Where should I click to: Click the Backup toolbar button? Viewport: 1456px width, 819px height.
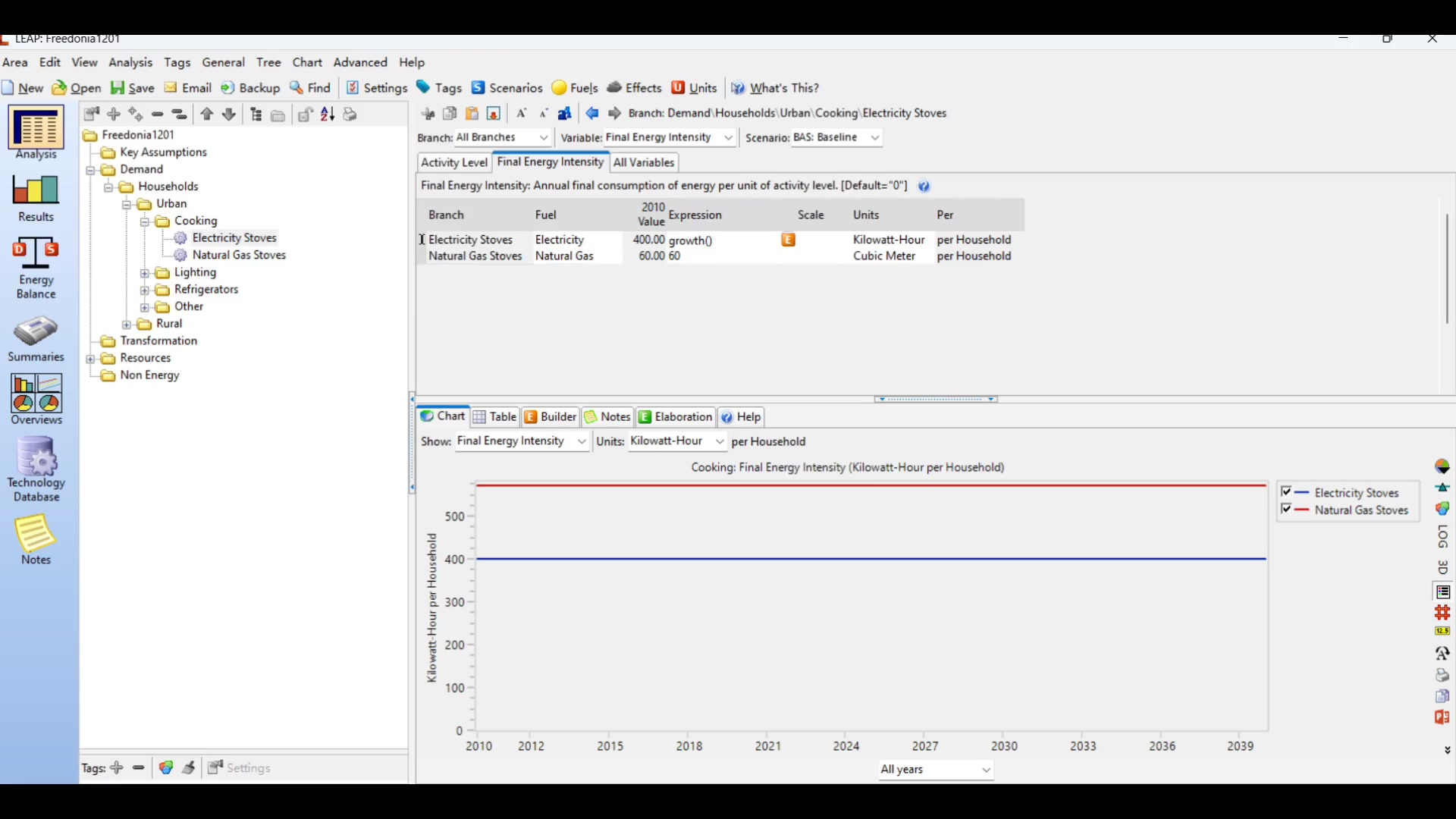click(250, 88)
